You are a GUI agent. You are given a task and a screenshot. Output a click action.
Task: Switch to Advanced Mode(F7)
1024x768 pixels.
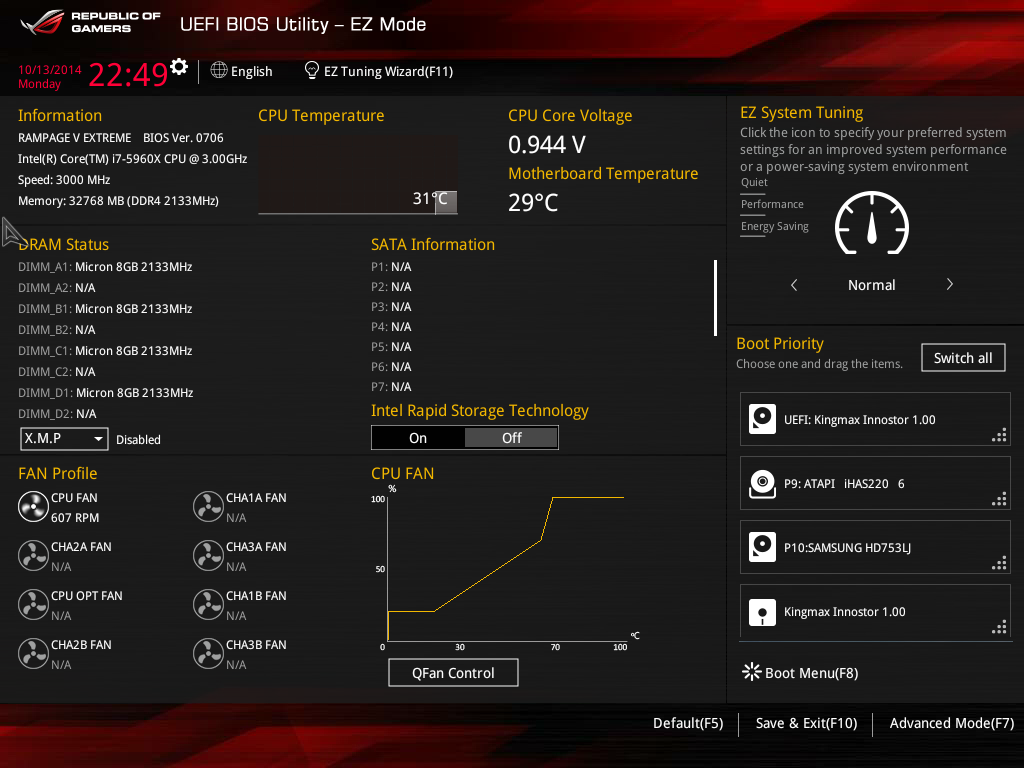click(952, 724)
